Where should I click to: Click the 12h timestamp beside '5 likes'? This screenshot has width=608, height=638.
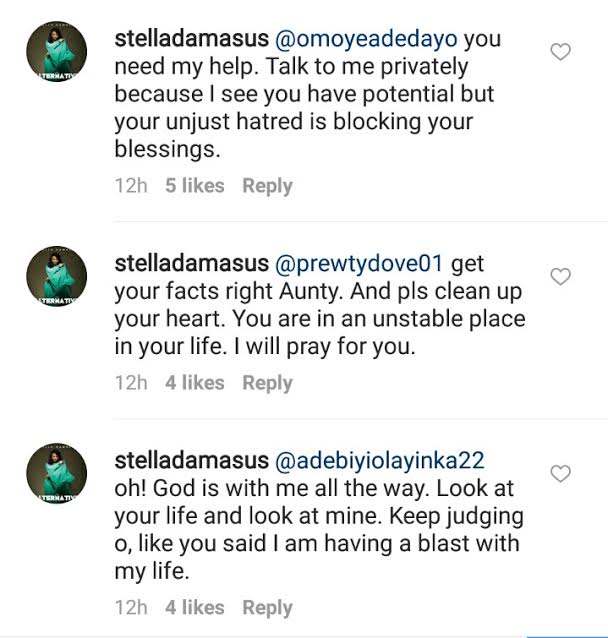point(131,186)
